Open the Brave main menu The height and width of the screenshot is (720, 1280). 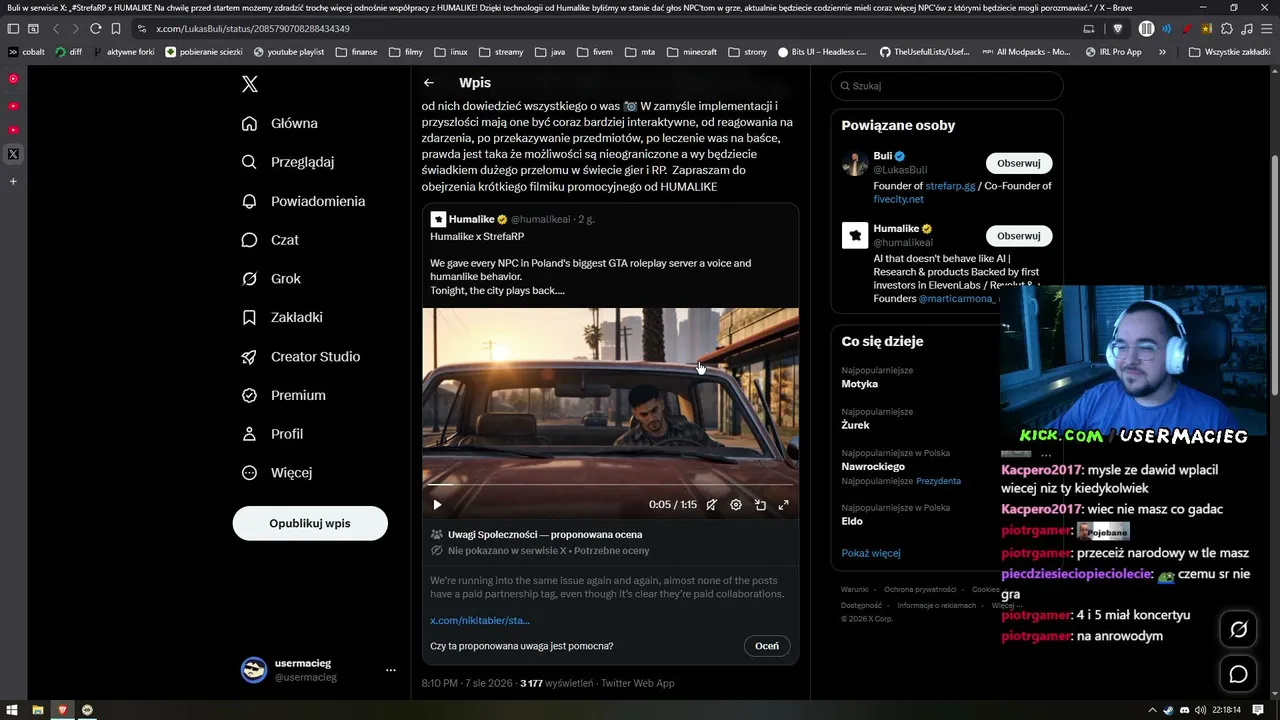[x=1266, y=29]
